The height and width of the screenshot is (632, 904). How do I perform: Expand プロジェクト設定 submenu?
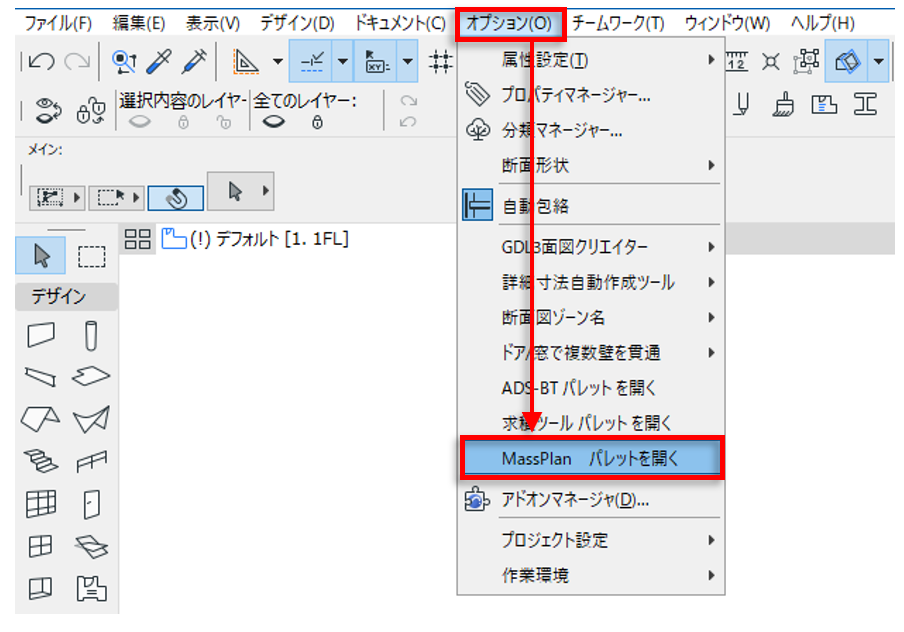click(592, 540)
